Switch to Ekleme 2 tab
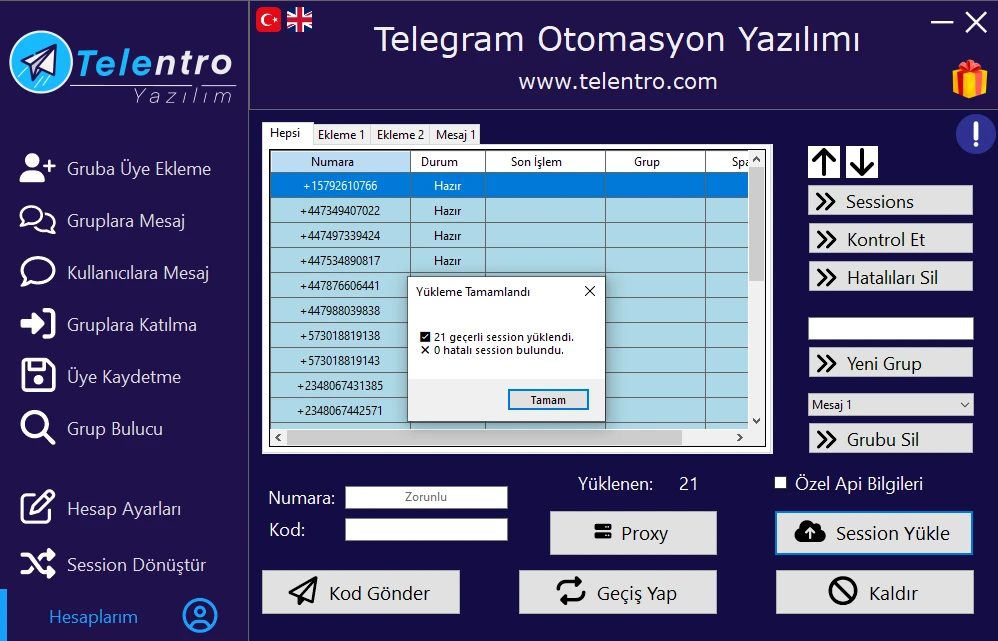The width and height of the screenshot is (998, 641). 400,135
